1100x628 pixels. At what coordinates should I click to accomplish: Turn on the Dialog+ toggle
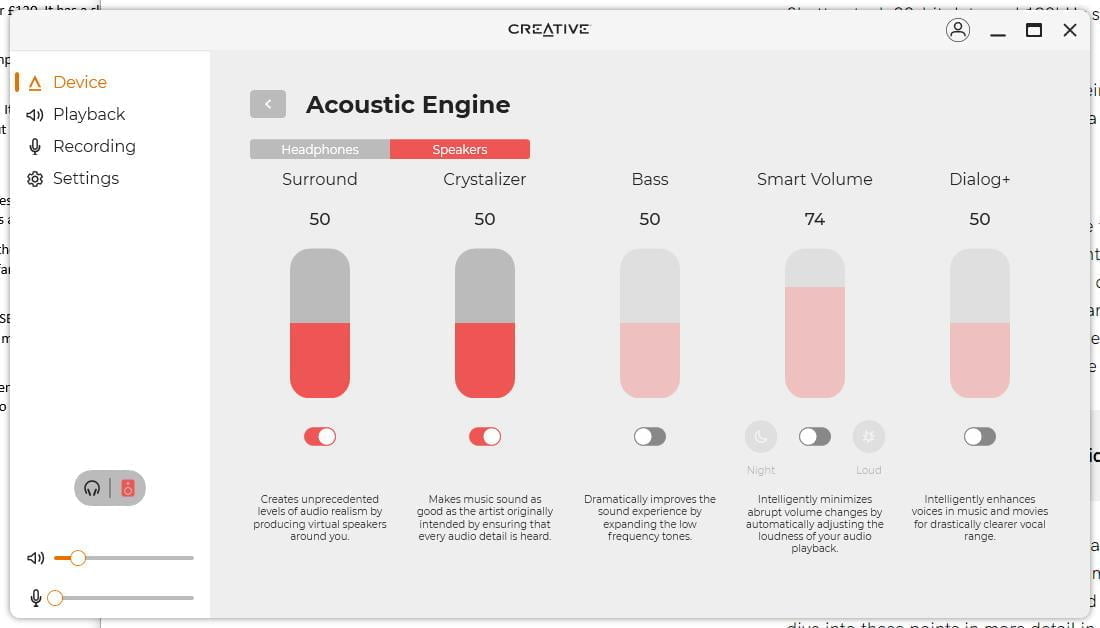click(x=980, y=437)
